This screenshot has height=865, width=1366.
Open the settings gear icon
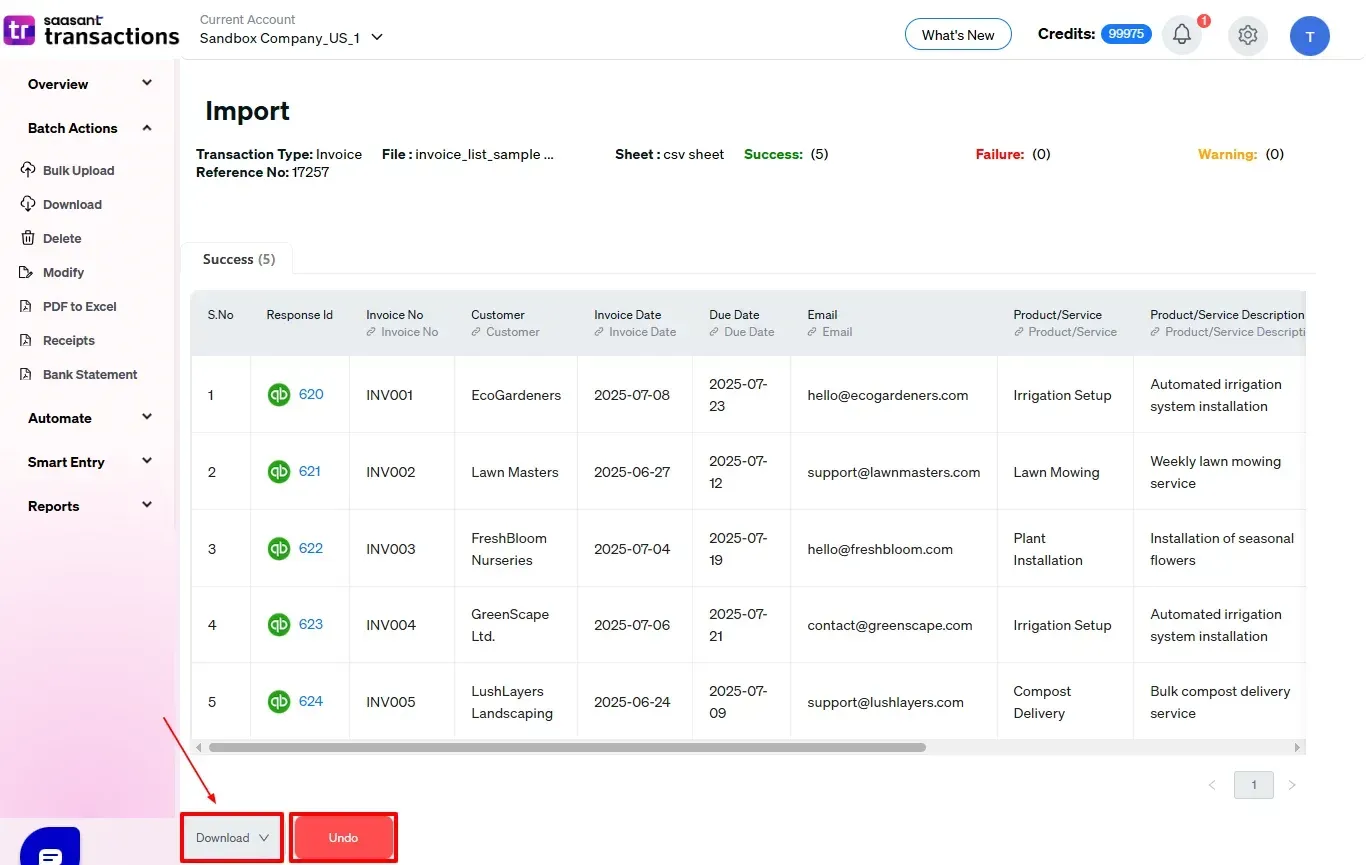coord(1247,35)
